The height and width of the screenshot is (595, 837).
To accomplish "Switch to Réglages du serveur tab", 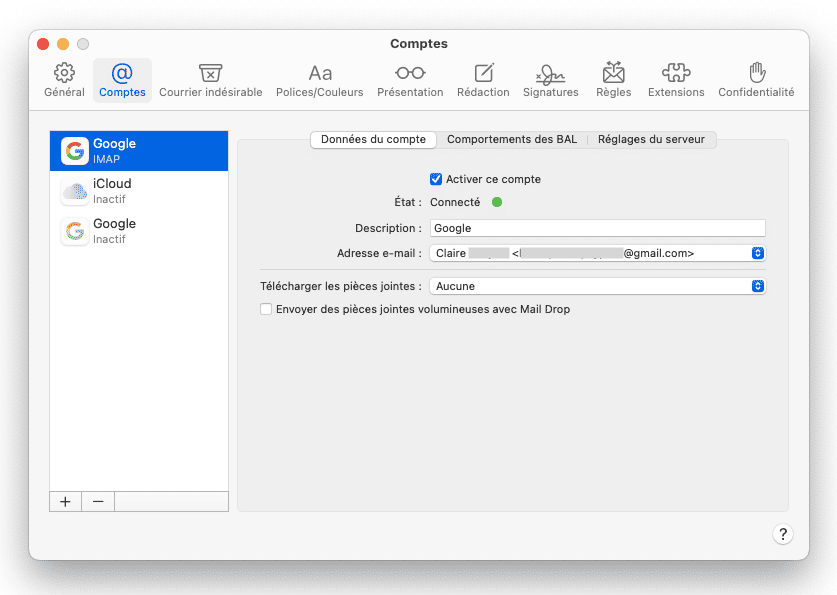I will click(x=651, y=140).
